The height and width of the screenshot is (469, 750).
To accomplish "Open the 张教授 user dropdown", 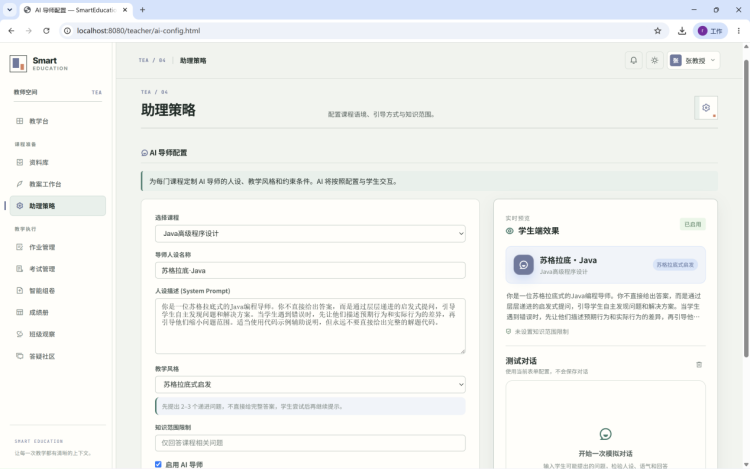I will pos(694,61).
